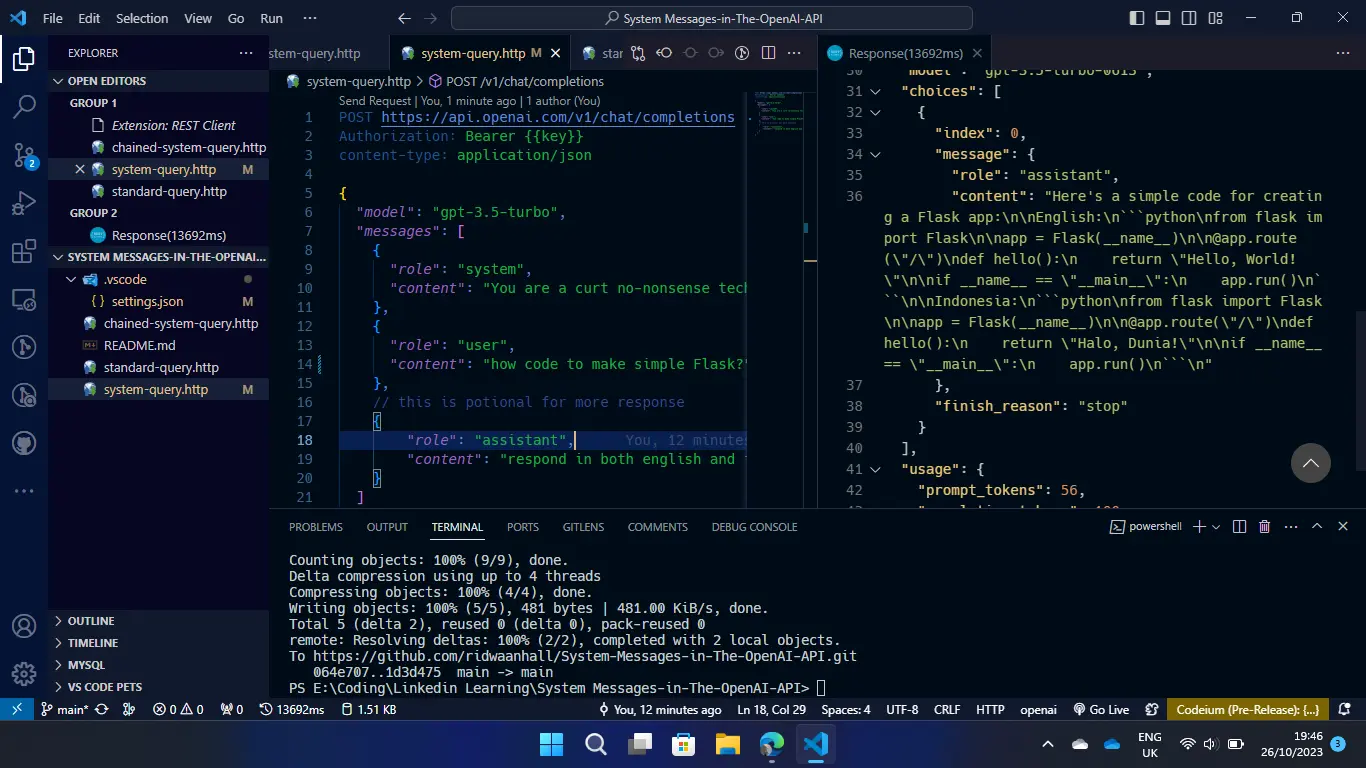1366x768 pixels.
Task: Click the Open Changes icon in the editor toolbar
Action: [x=638, y=53]
